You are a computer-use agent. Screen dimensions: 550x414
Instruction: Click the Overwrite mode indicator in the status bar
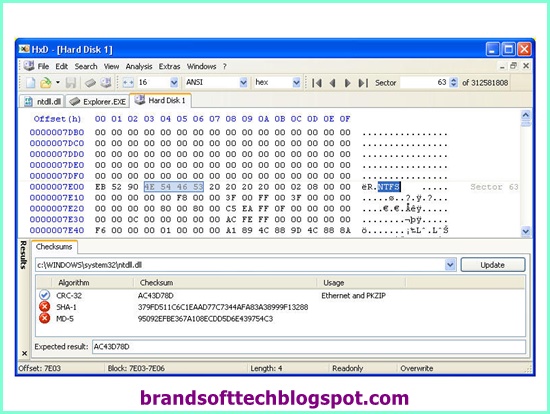point(417,368)
